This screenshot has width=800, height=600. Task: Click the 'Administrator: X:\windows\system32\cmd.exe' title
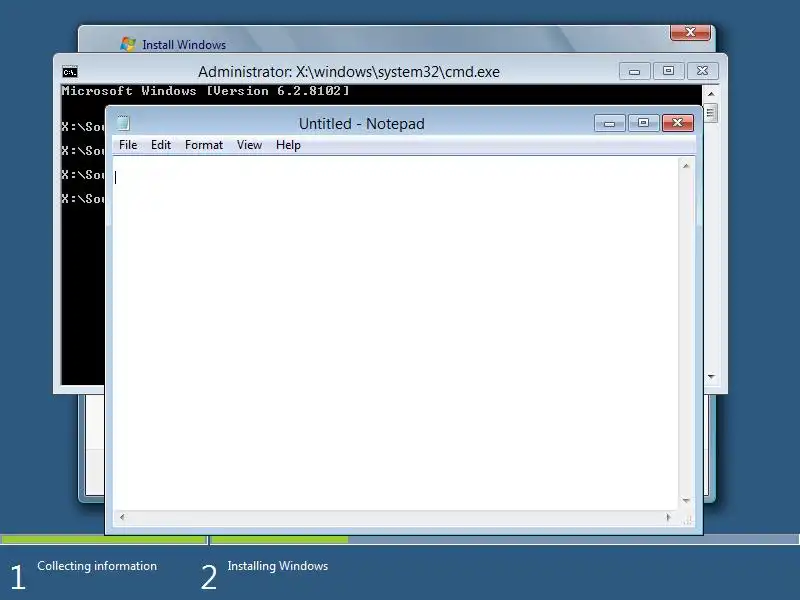(x=349, y=72)
